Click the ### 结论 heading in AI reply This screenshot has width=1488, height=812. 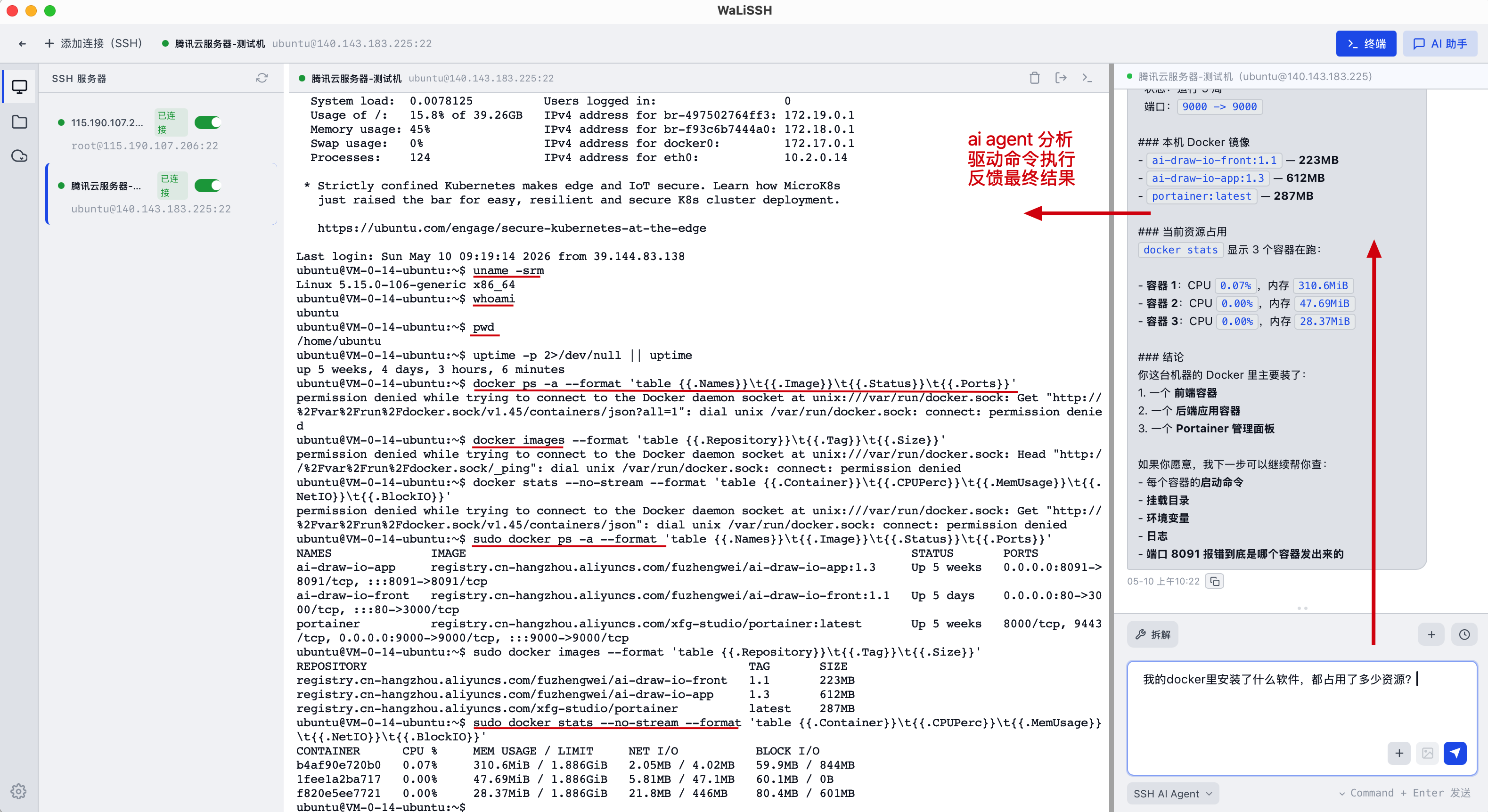(1161, 357)
